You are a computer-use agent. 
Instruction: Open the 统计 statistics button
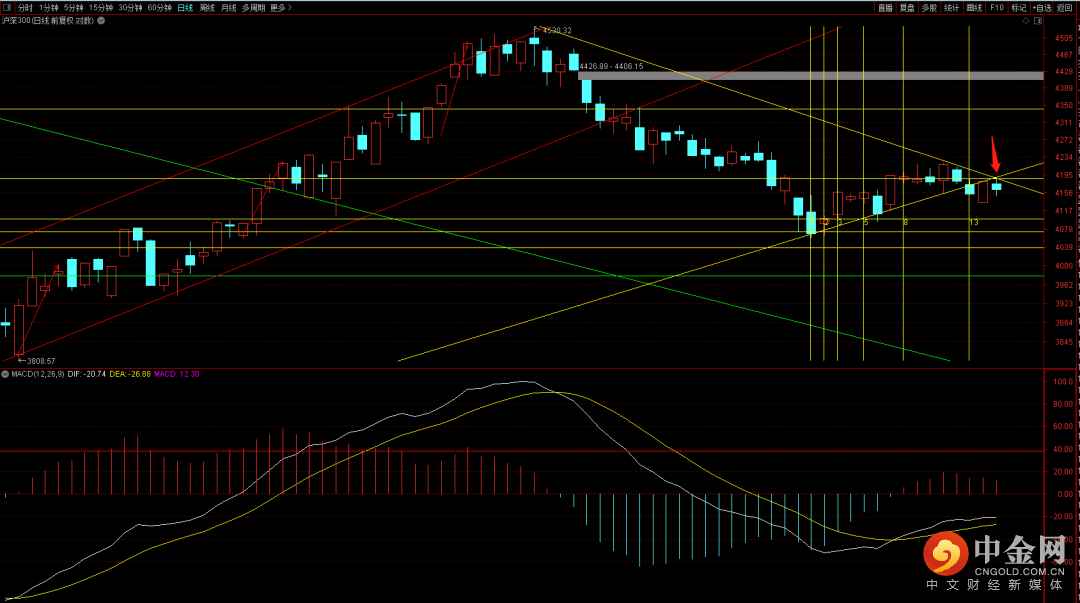[x=951, y=8]
